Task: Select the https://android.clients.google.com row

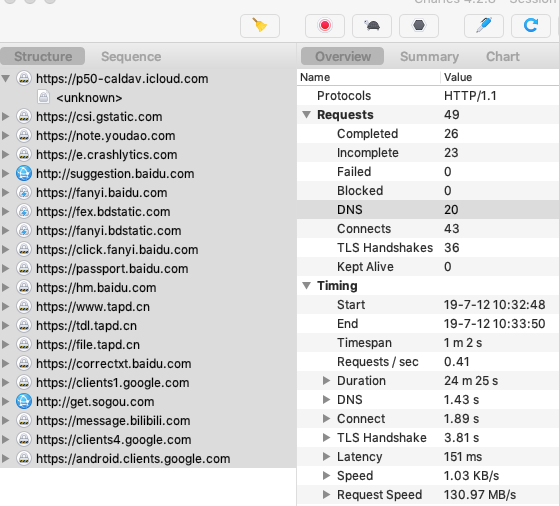Action: [x=148, y=459]
